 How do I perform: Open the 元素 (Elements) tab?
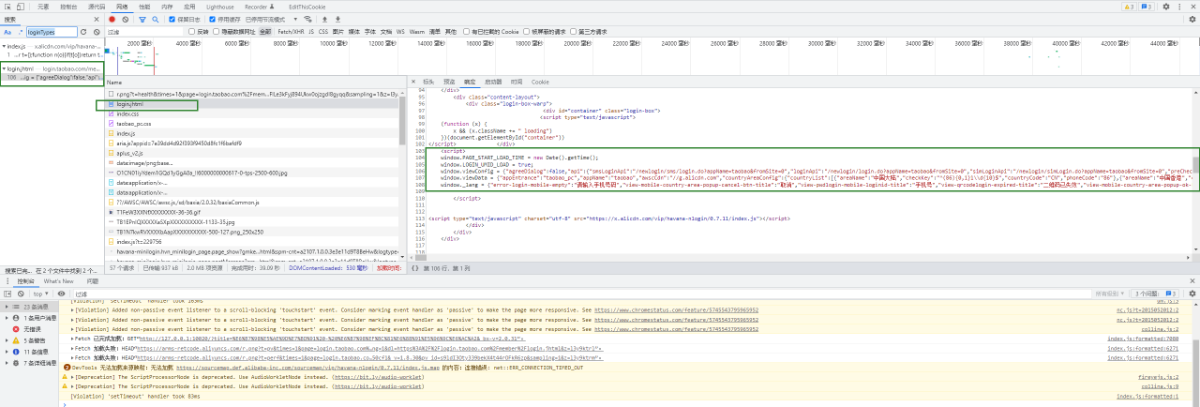(43, 7)
